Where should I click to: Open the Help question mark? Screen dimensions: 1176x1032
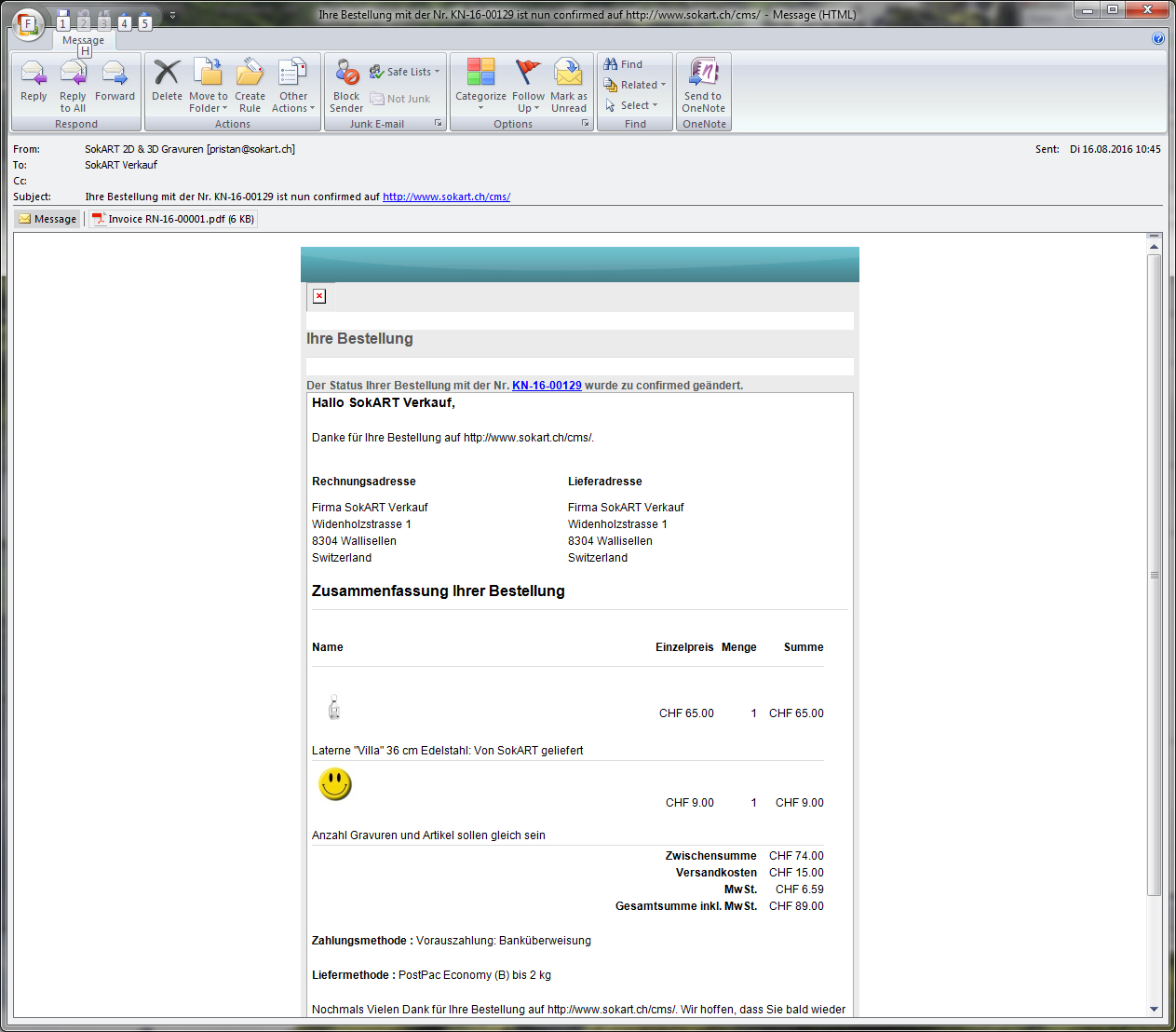pos(1158,38)
